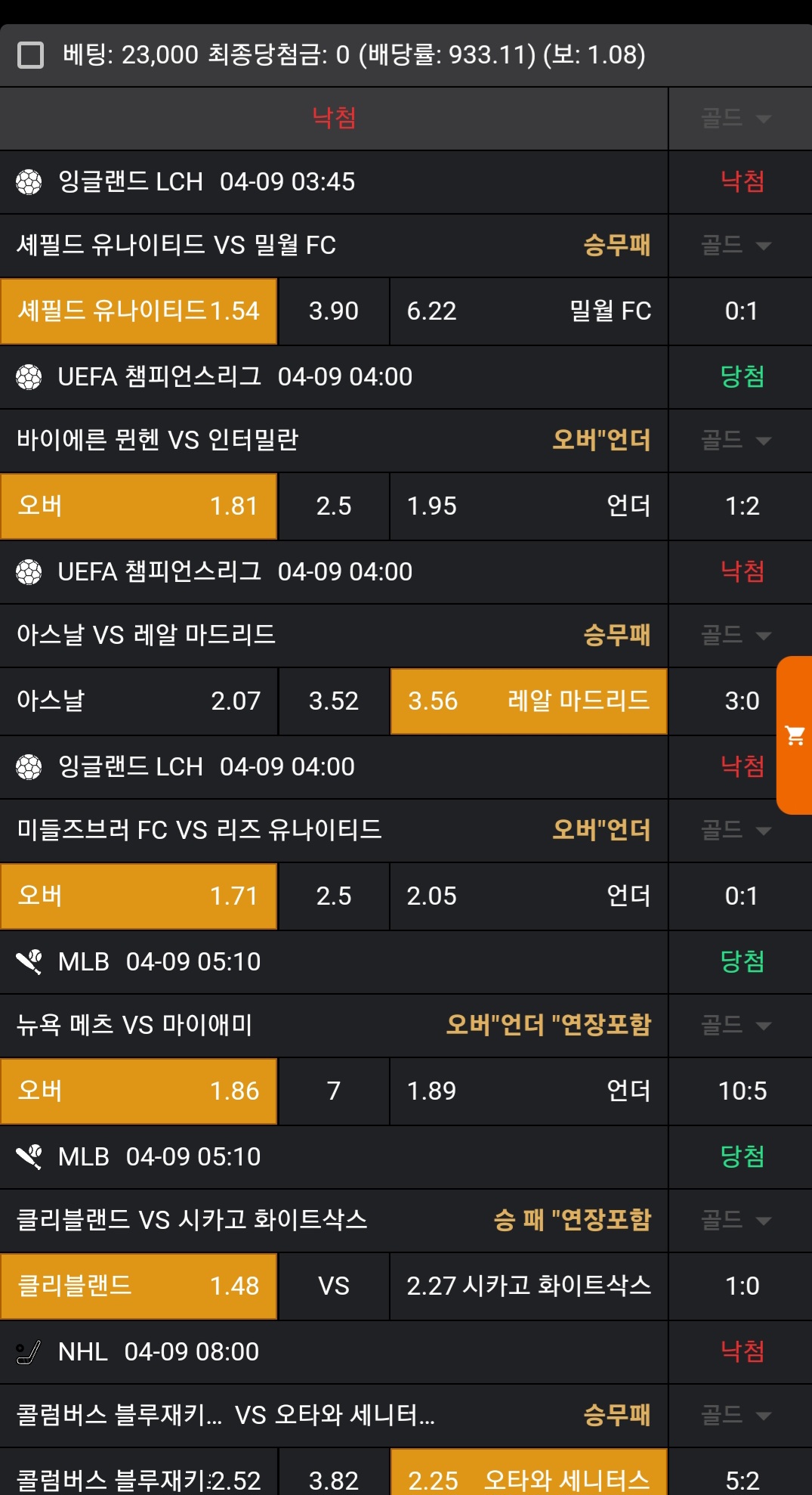This screenshot has height=1495, width=812.
Task: Expand 골드 dropdown for 아스날 VS 레알 마드리드
Action: pos(737,636)
